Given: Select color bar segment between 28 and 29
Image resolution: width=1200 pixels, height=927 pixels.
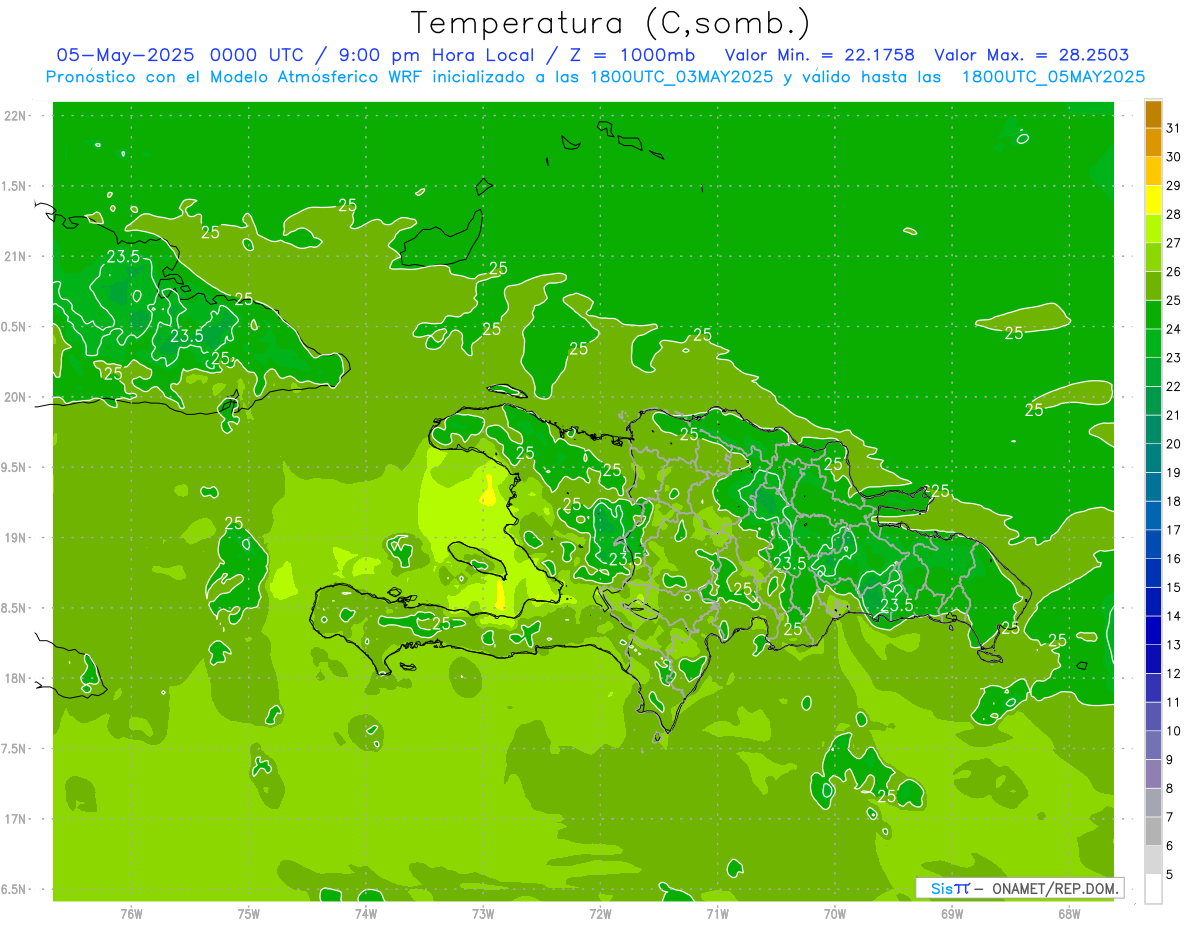Looking at the screenshot, I should 1153,200.
